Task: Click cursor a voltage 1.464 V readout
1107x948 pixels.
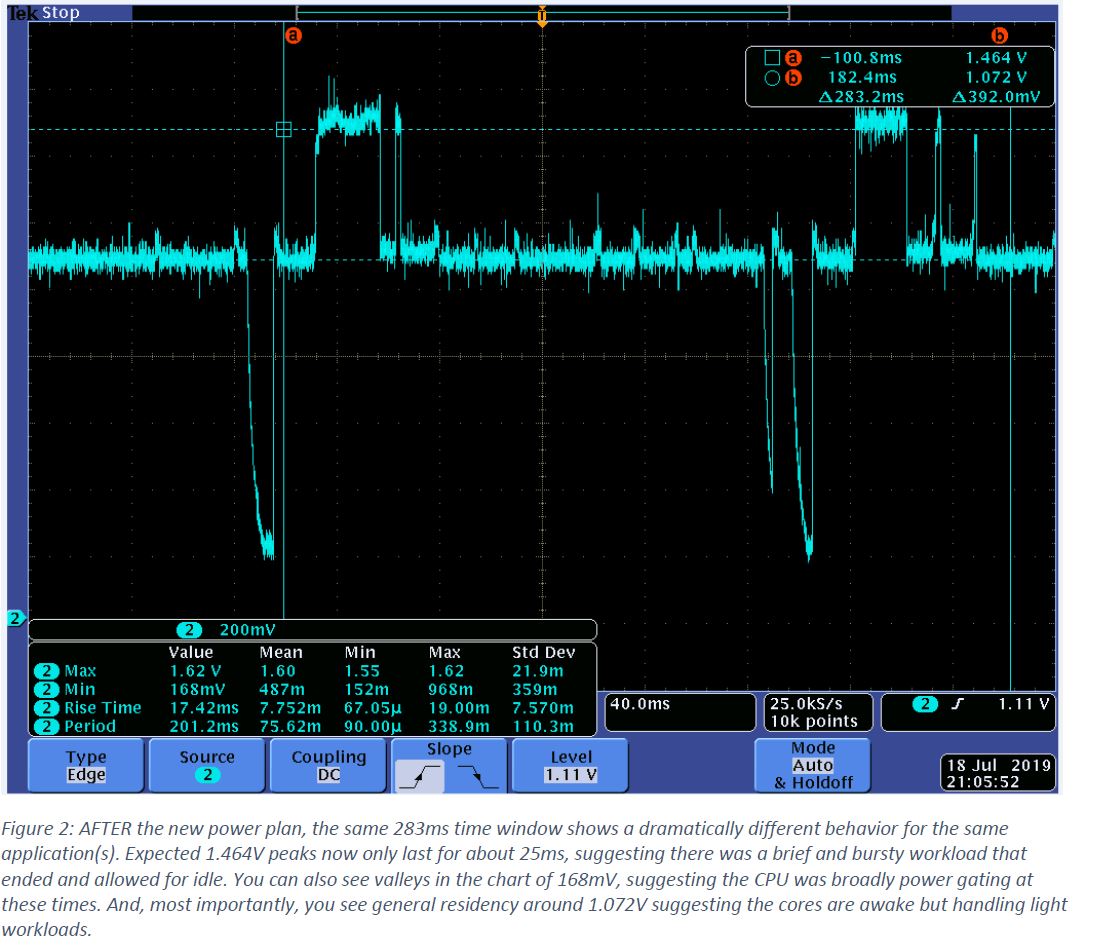Action: coord(996,58)
